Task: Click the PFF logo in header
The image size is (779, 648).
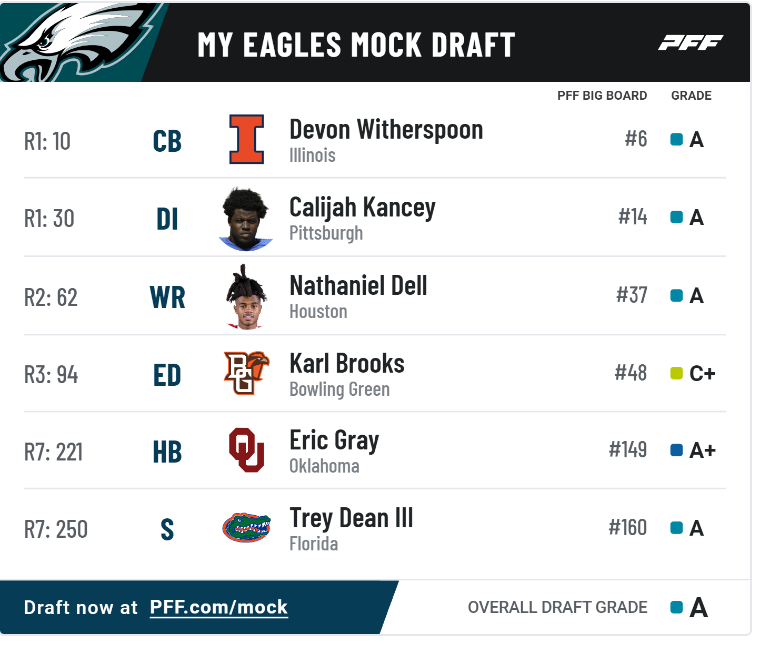Action: 690,43
